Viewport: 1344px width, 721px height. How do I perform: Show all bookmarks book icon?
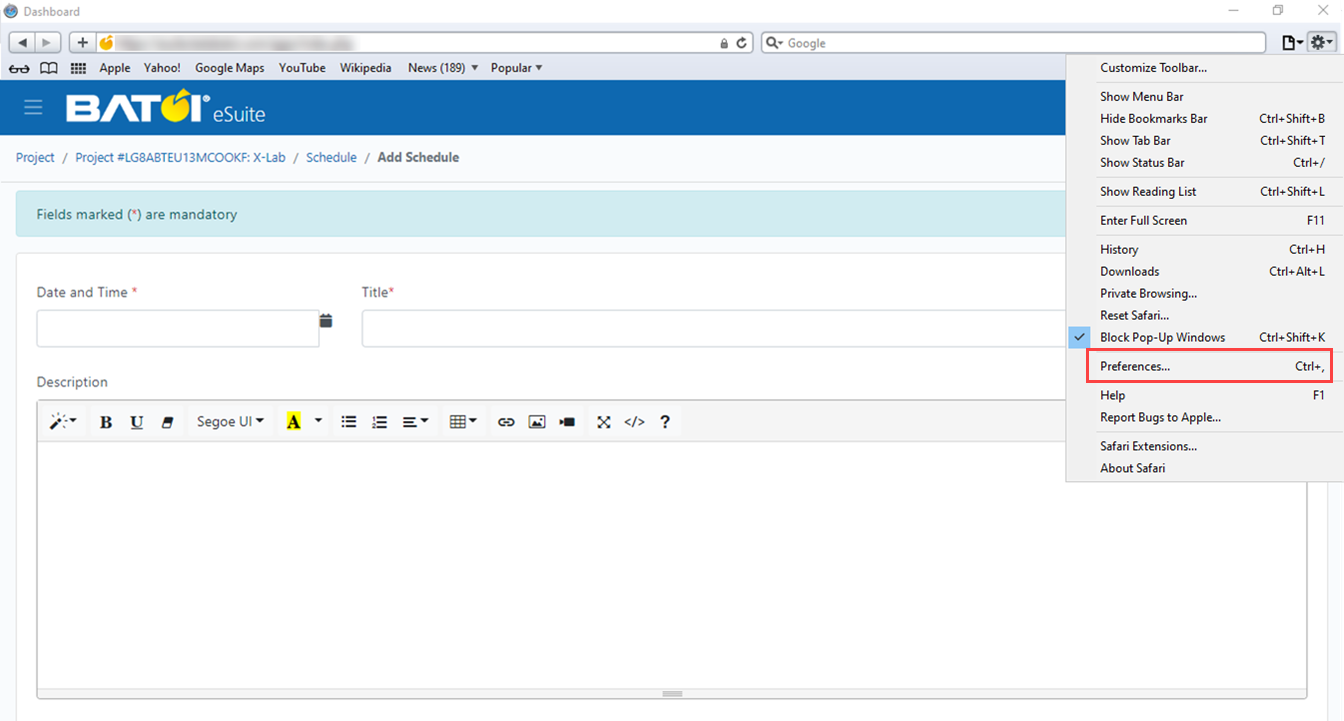48,68
